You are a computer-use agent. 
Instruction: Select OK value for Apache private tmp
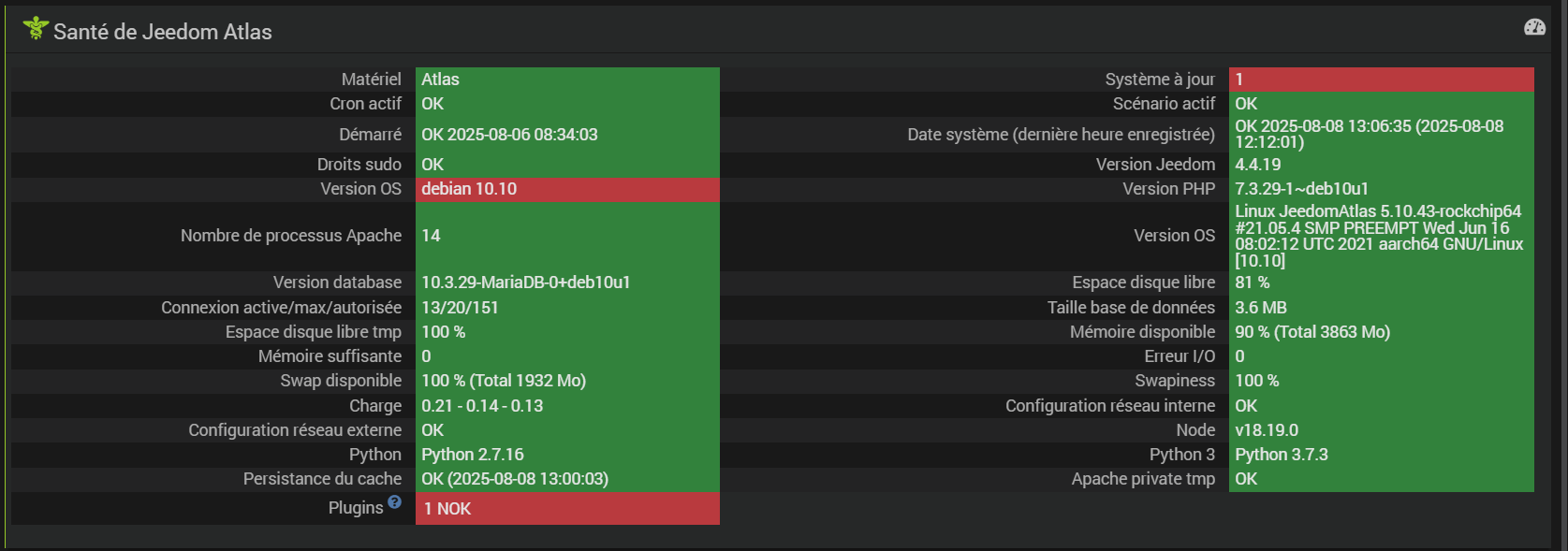coord(1246,479)
